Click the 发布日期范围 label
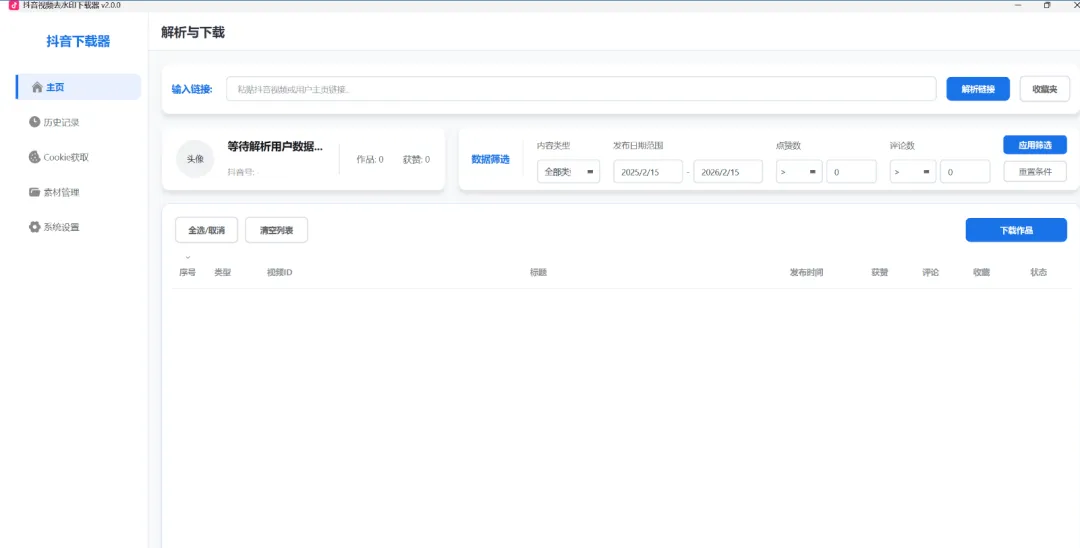Viewport: 1080px width, 548px height. [638, 146]
